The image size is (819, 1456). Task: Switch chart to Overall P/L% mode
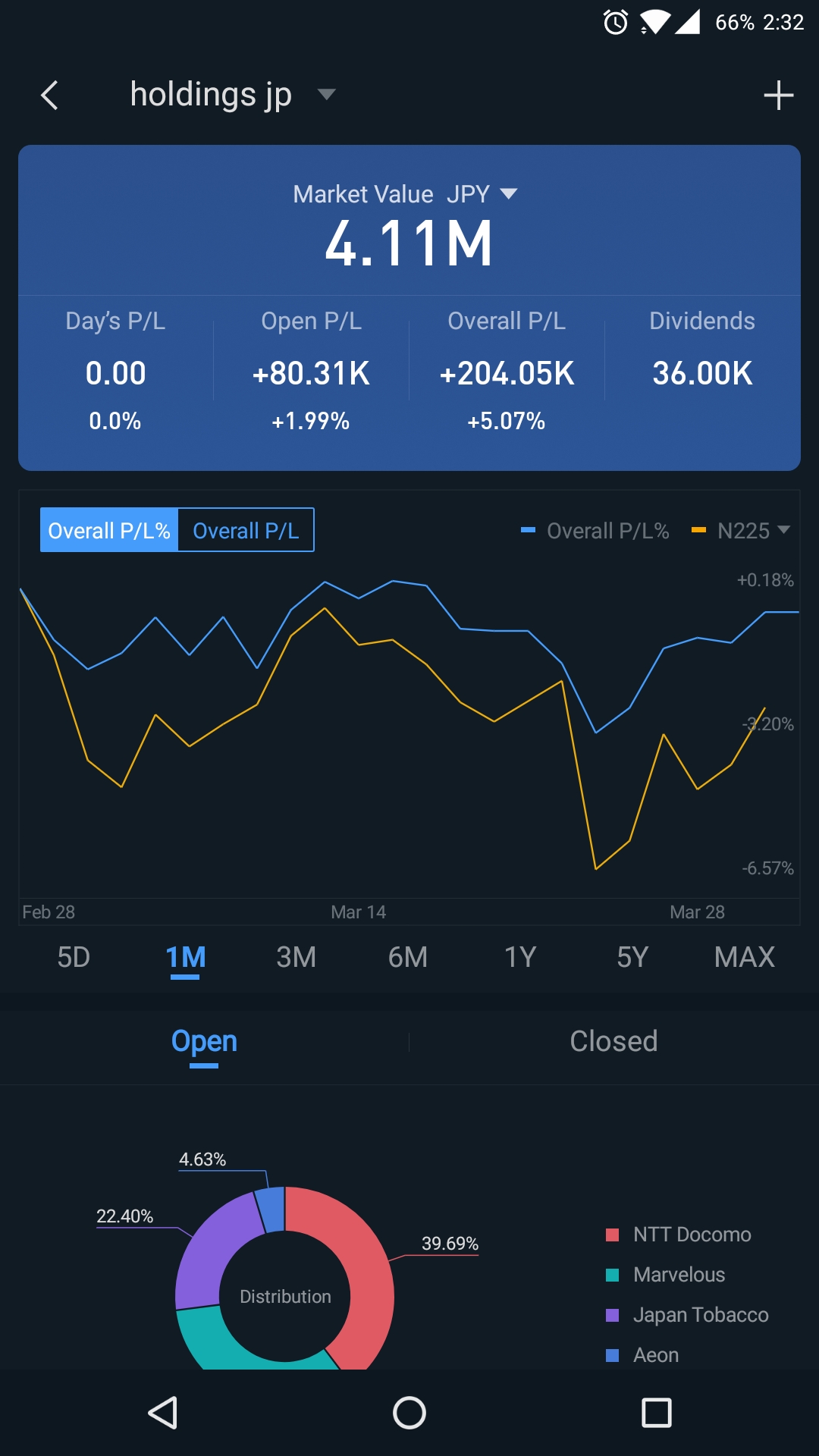109,530
